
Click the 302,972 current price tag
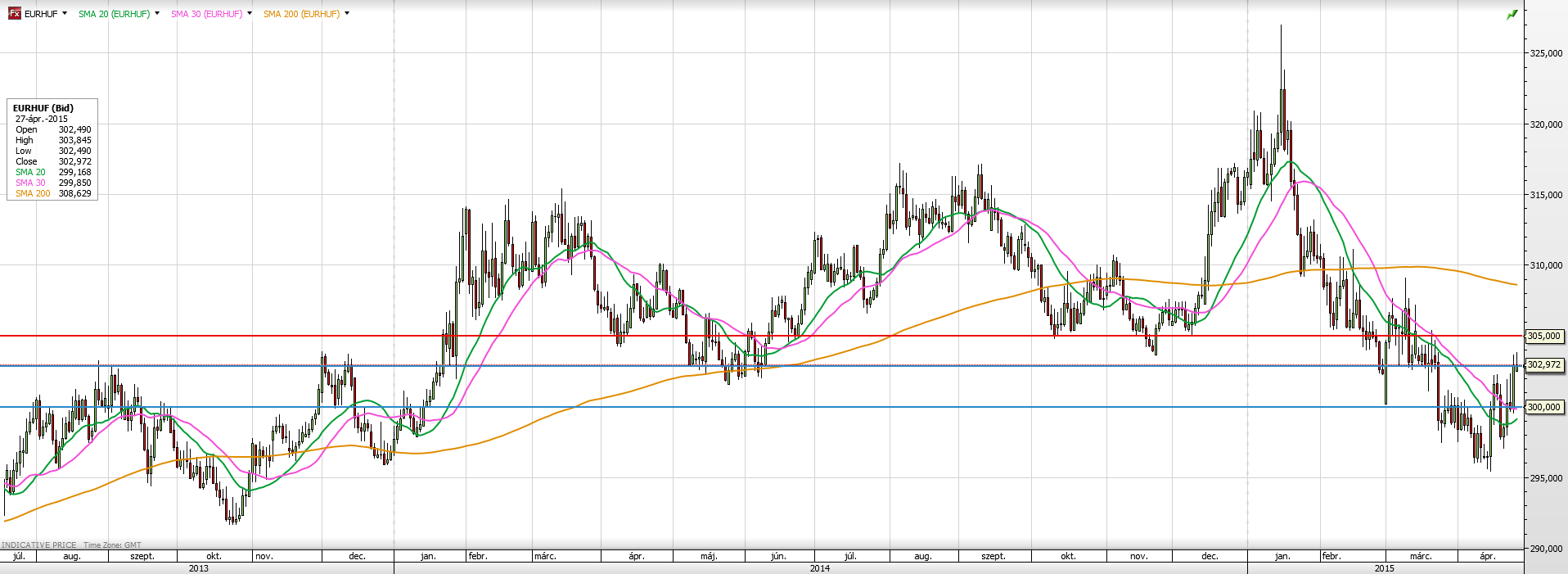click(x=1544, y=364)
